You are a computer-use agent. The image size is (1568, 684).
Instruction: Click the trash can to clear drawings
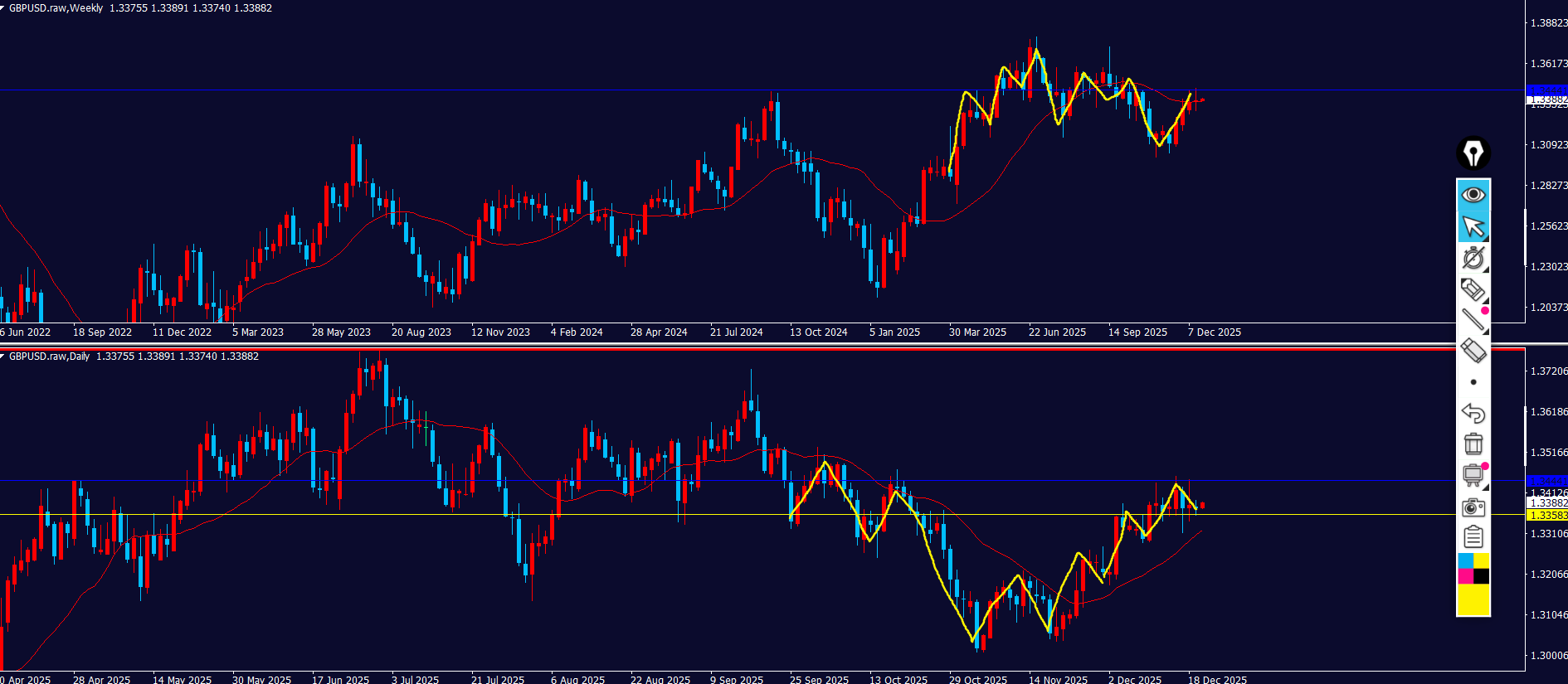click(1473, 444)
